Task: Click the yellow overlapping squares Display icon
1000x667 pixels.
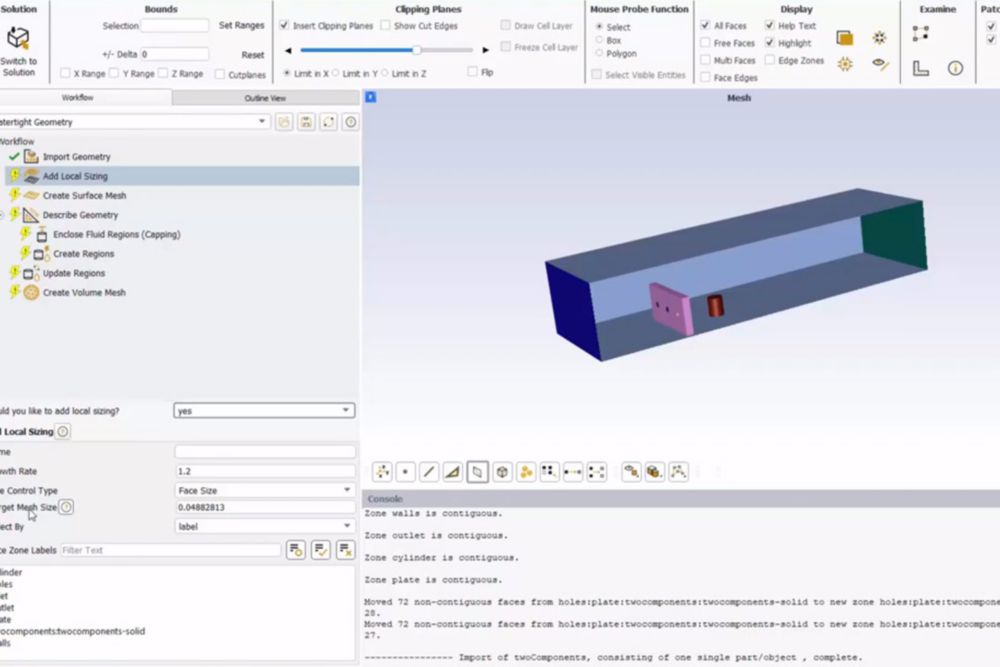Action: click(x=845, y=38)
